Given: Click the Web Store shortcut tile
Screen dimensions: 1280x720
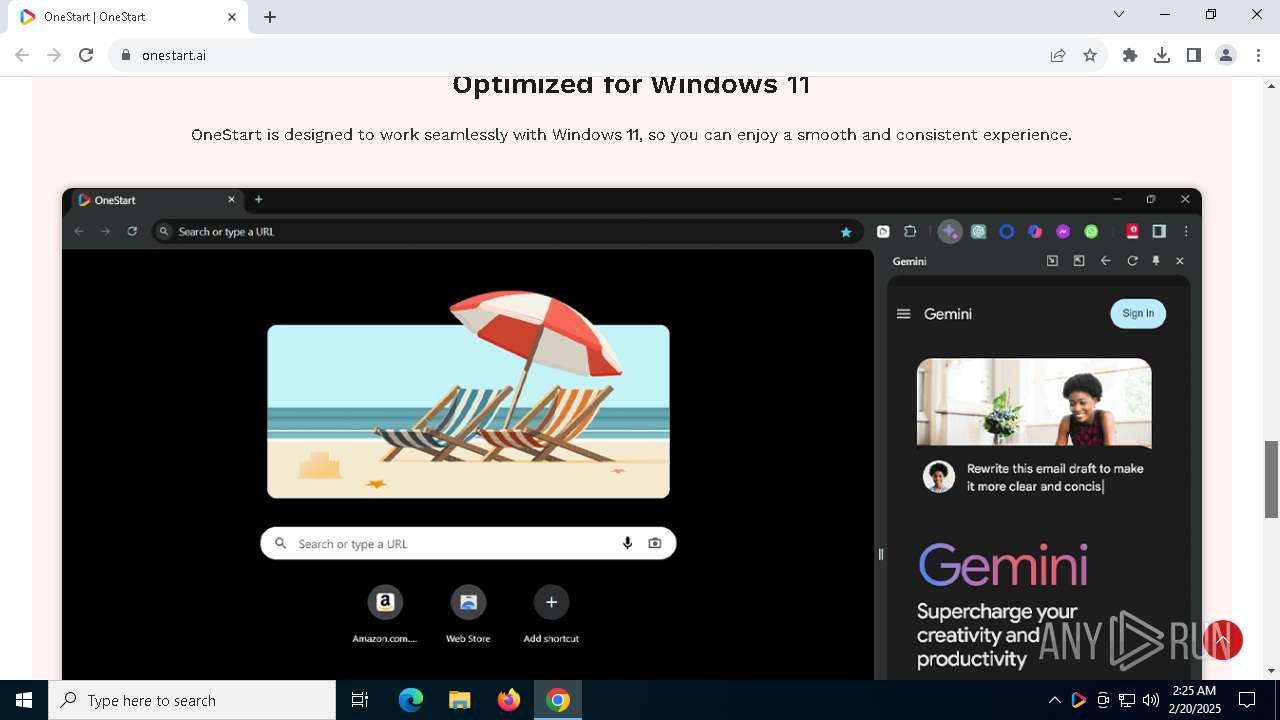Looking at the screenshot, I should pyautogui.click(x=468, y=613).
